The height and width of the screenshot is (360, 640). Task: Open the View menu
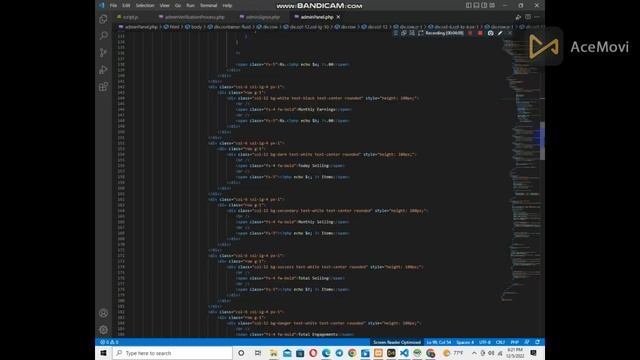coord(164,6)
